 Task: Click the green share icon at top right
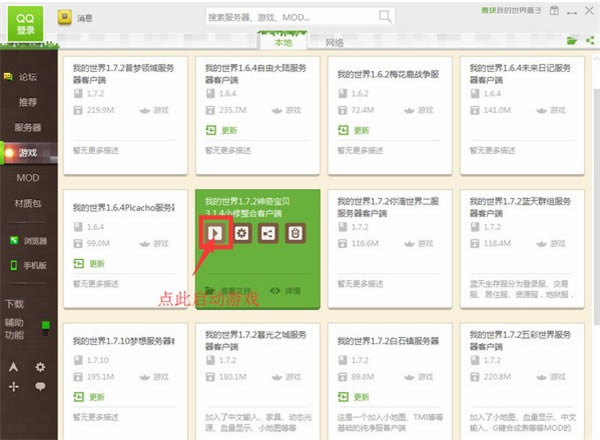pos(590,40)
